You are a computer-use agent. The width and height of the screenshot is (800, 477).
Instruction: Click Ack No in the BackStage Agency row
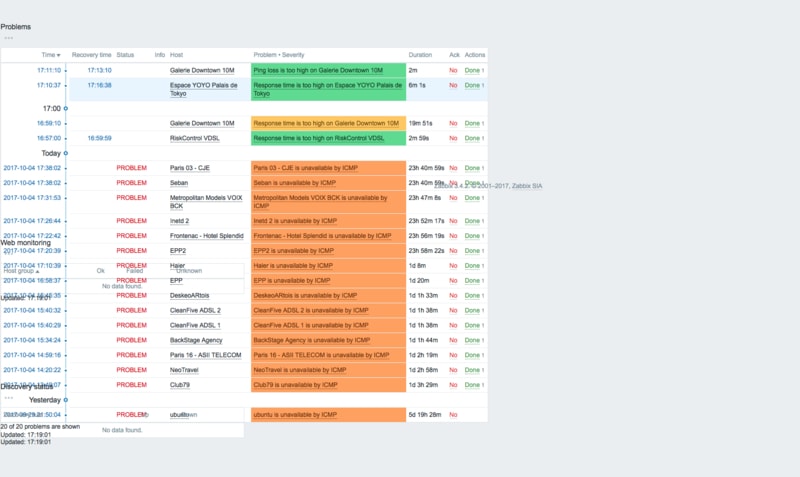(x=453, y=340)
